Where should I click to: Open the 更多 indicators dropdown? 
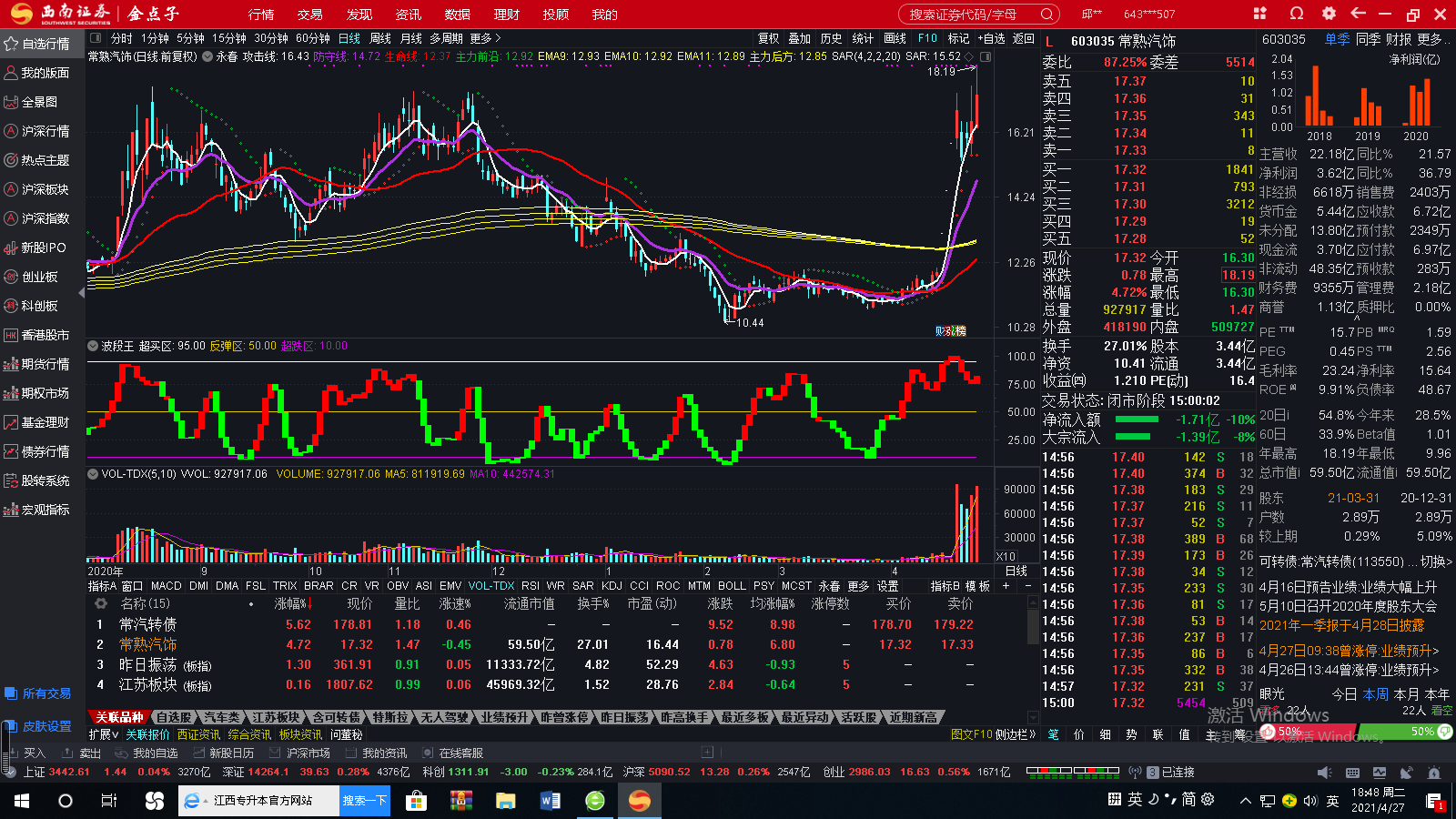[x=858, y=586]
